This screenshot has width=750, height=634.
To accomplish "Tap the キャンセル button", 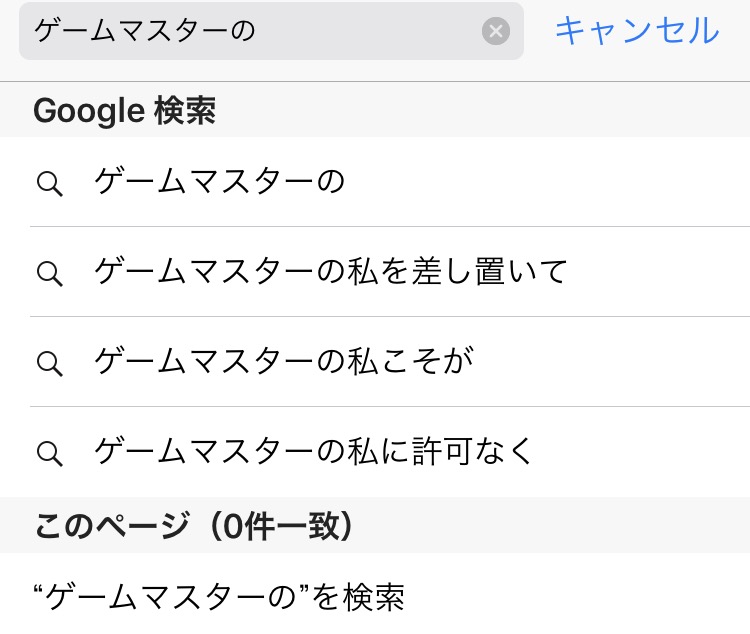I will (x=636, y=31).
